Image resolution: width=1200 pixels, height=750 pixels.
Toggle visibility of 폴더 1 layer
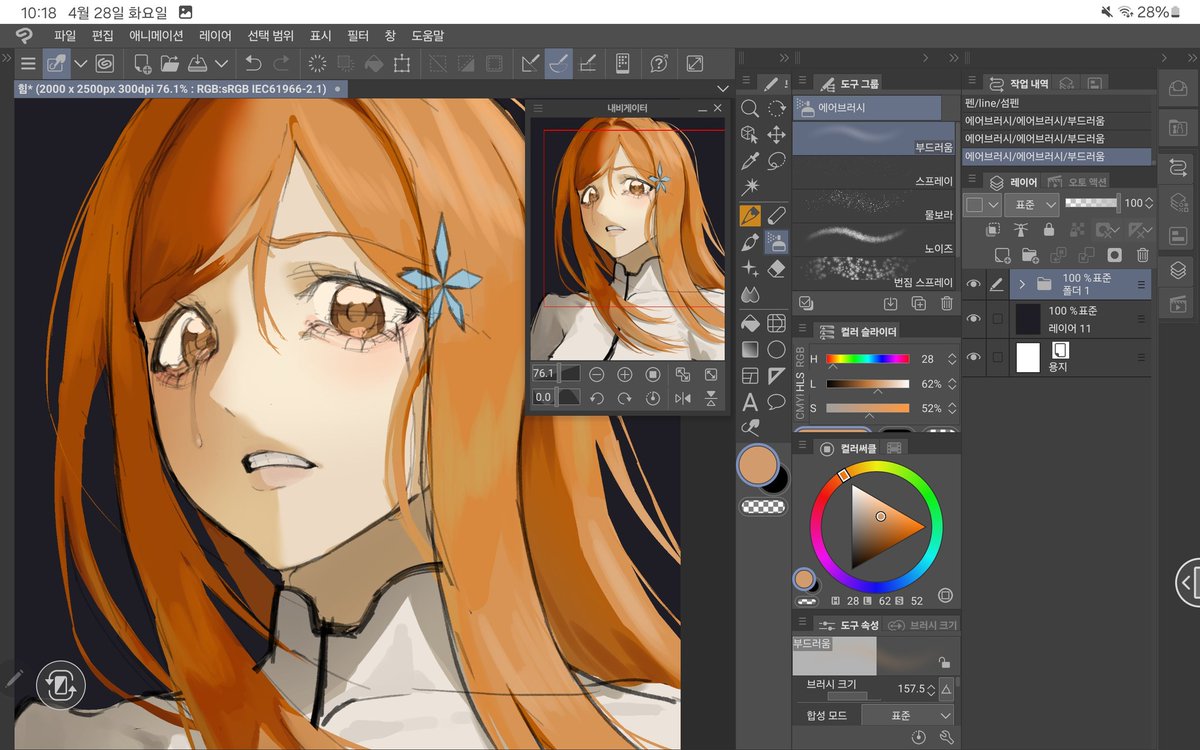(x=973, y=284)
